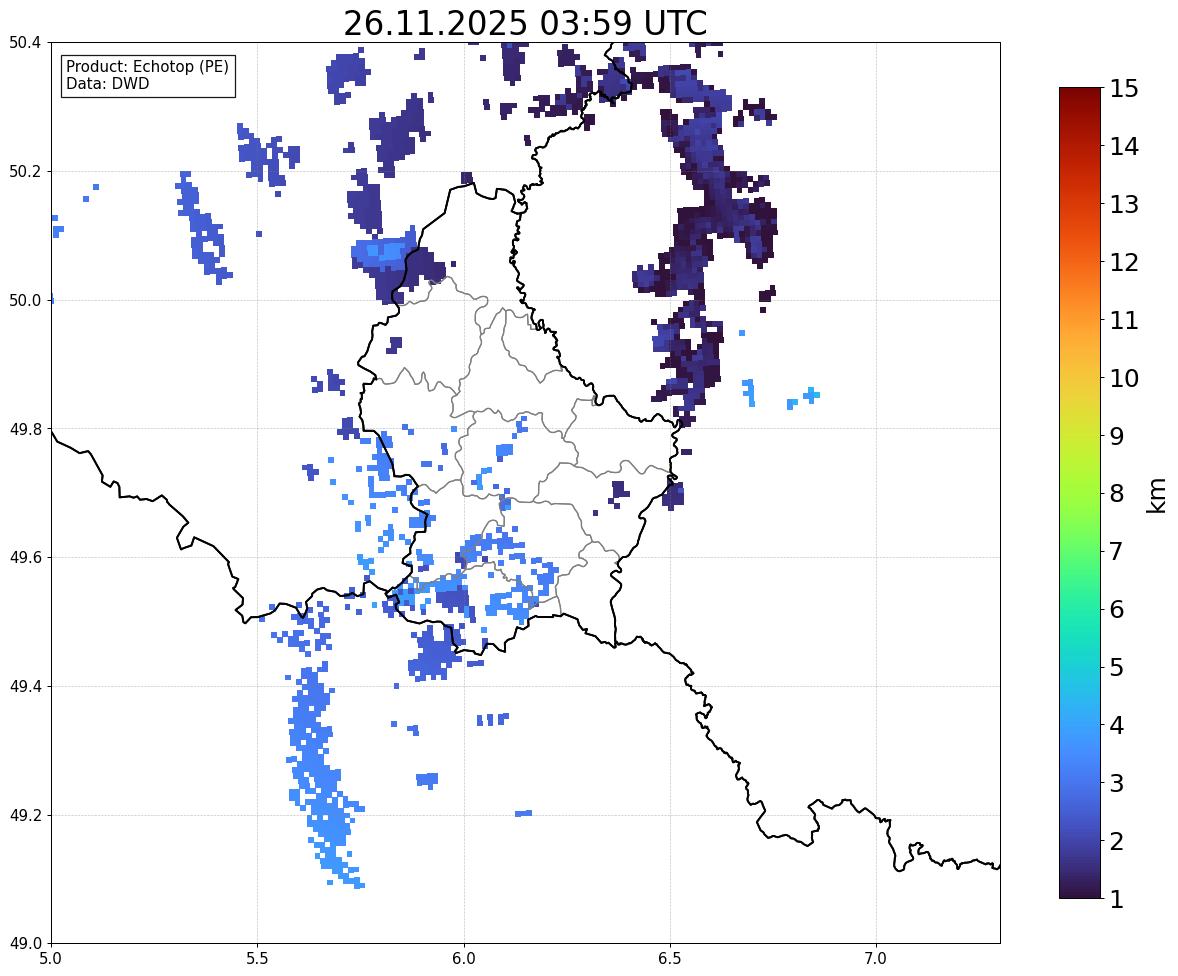Click the colorbar label 7
This screenshot has width=1178, height=976.
[1116, 551]
